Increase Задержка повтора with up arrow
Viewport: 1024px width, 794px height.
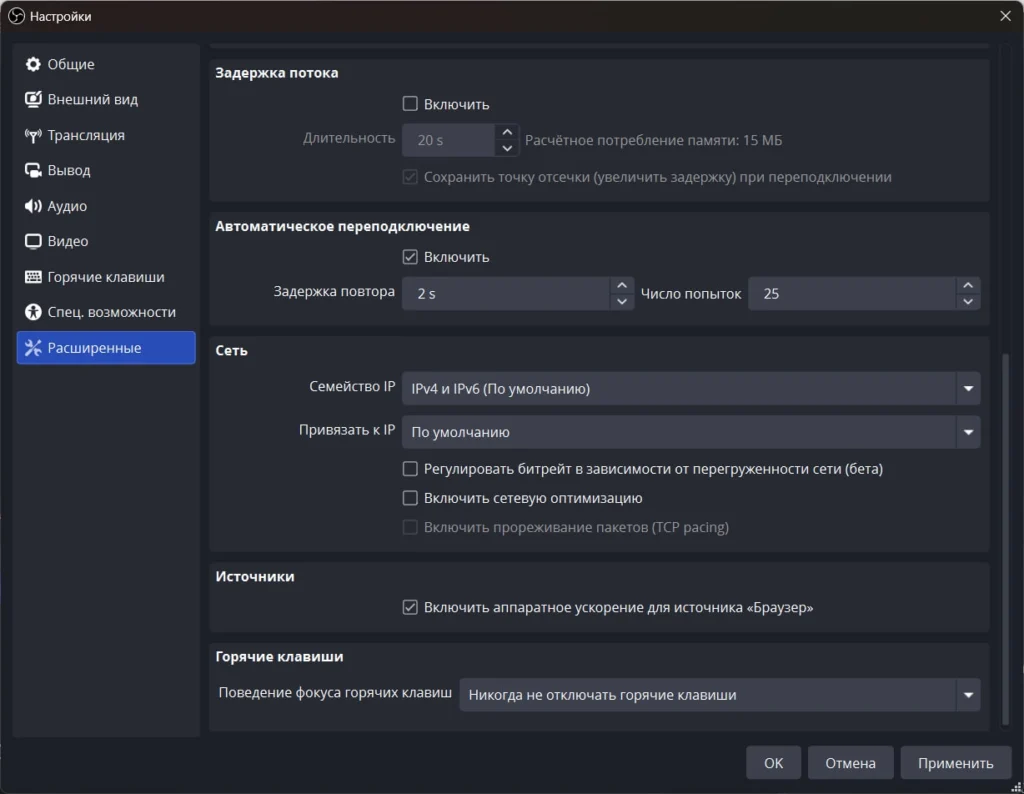coord(622,286)
